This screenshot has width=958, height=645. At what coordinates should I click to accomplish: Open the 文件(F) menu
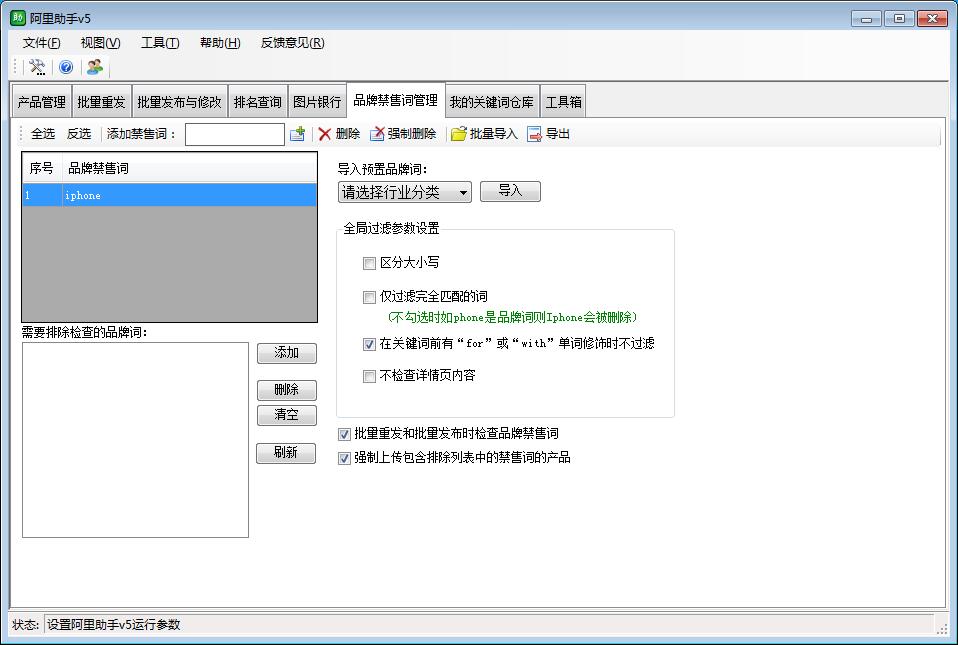click(x=42, y=43)
